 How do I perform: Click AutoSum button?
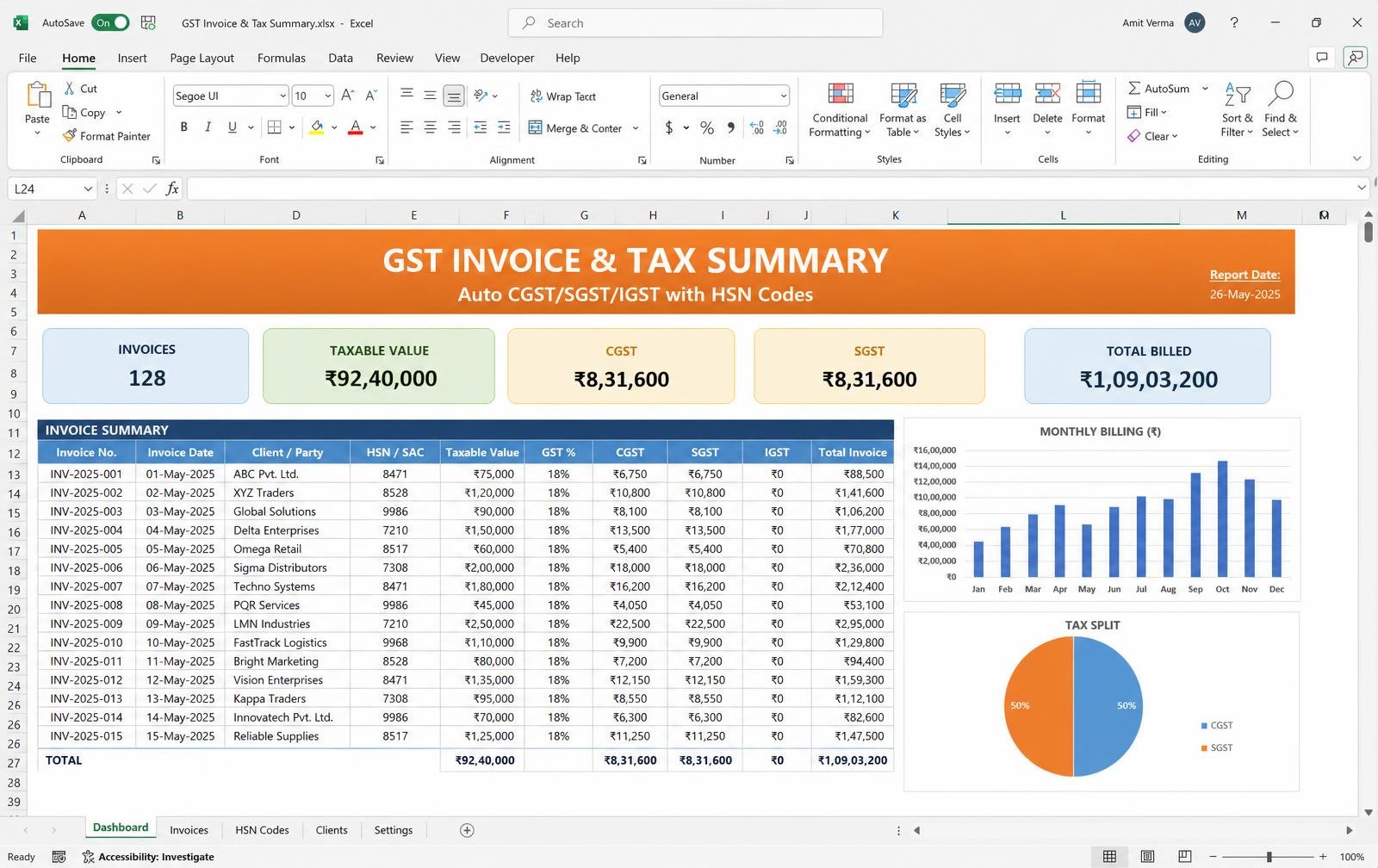(x=1158, y=89)
